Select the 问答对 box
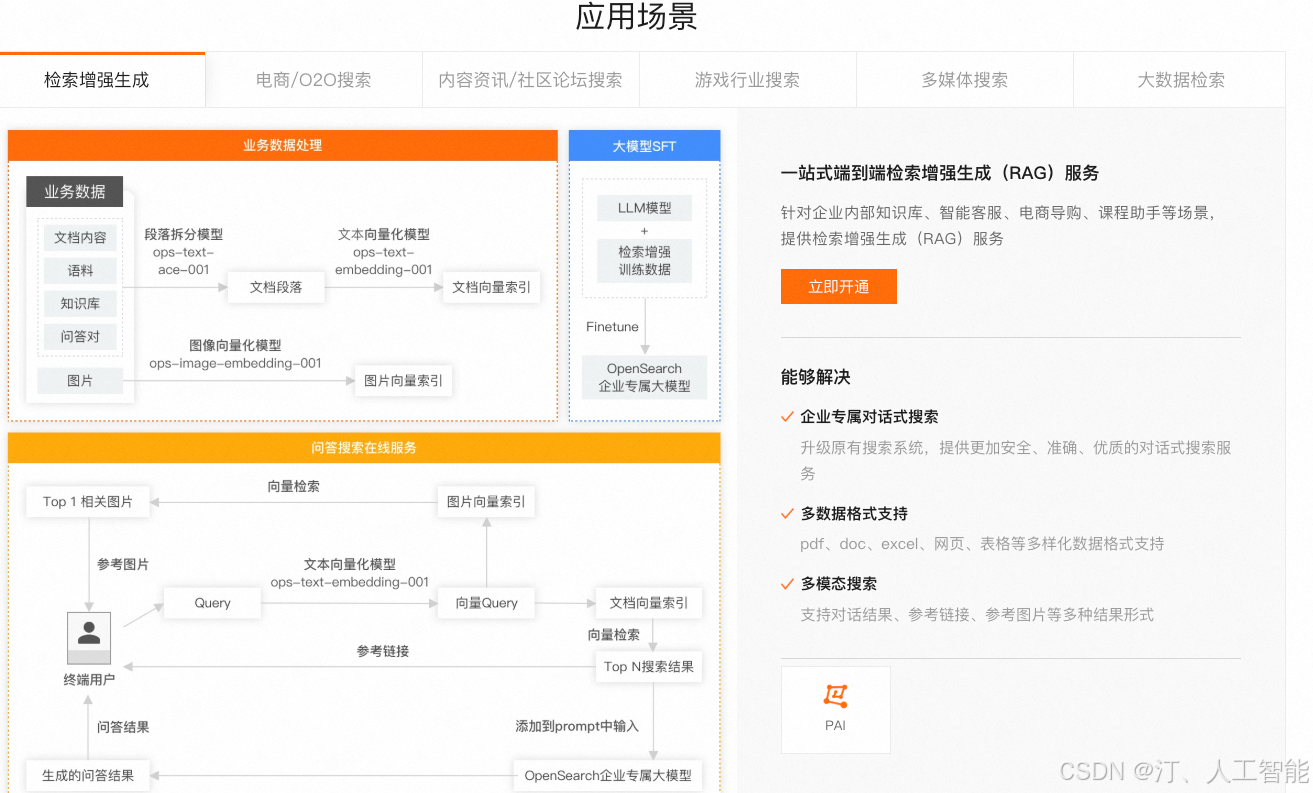 coord(80,337)
